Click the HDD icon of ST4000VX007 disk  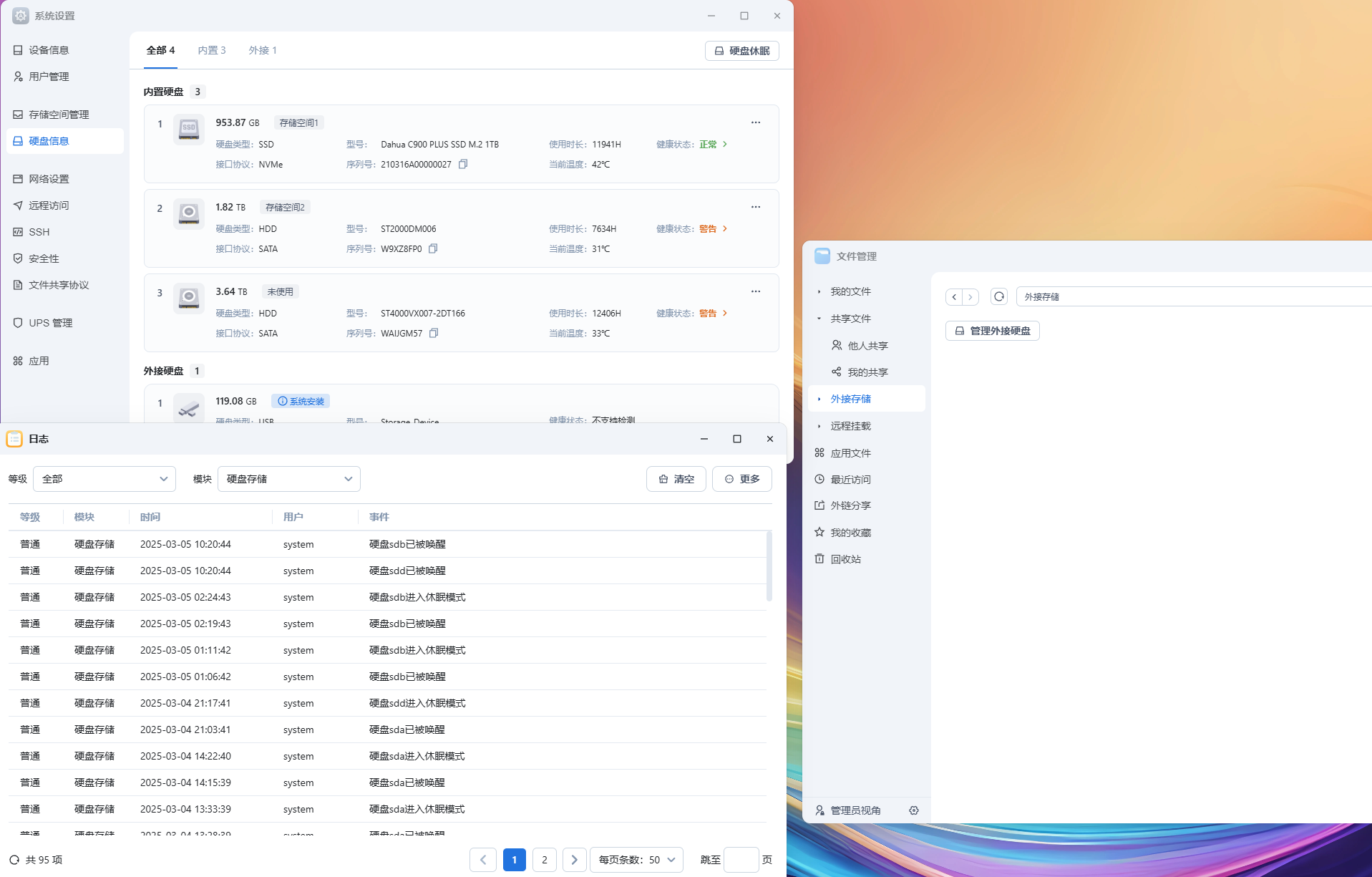click(189, 299)
